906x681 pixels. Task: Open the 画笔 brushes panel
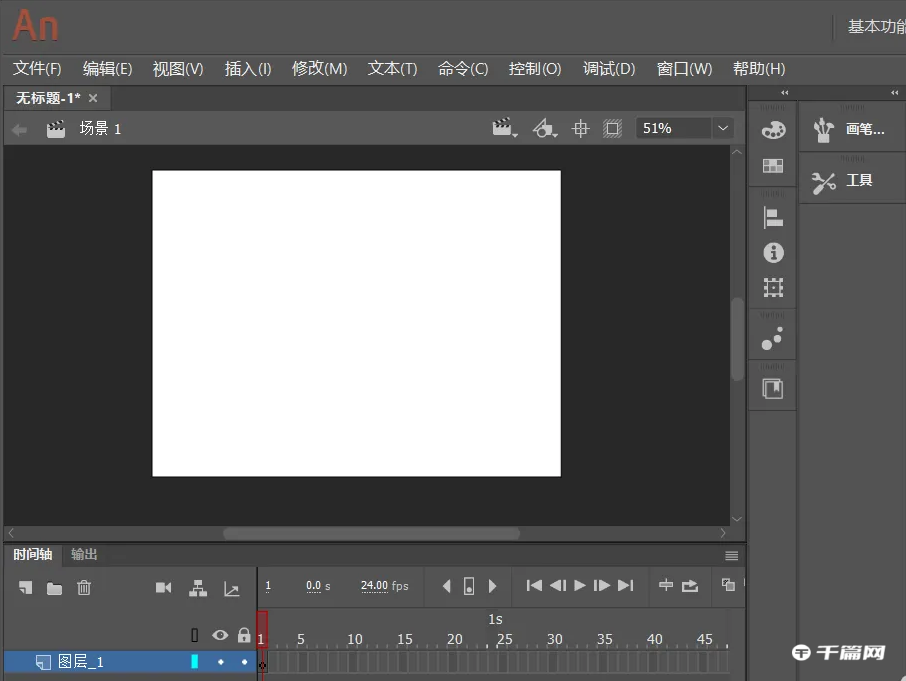855,128
